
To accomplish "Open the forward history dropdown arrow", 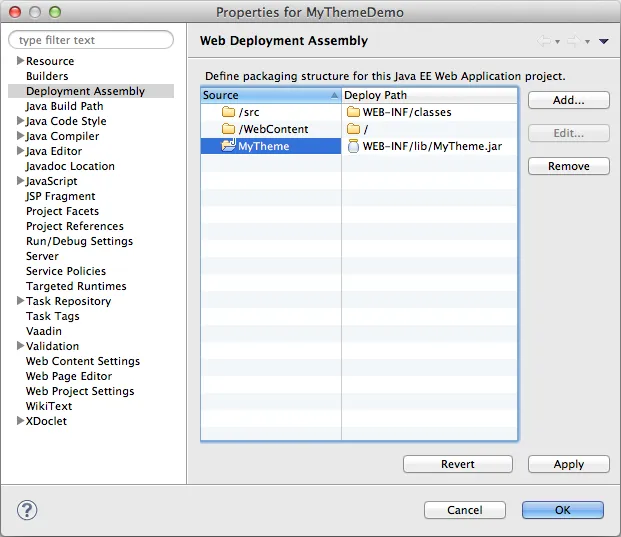I will coord(587,42).
